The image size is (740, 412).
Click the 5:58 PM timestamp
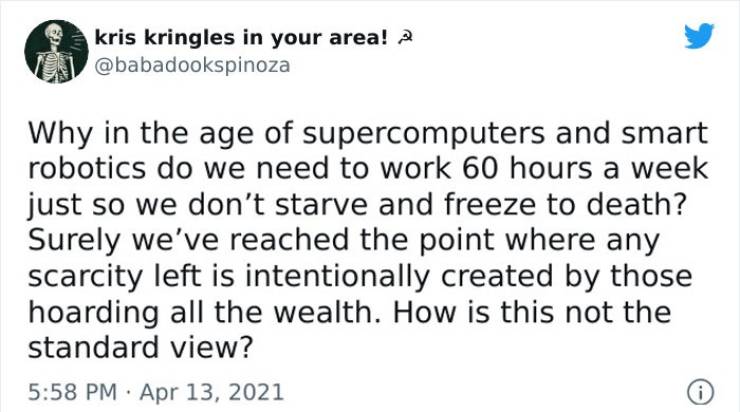73,392
